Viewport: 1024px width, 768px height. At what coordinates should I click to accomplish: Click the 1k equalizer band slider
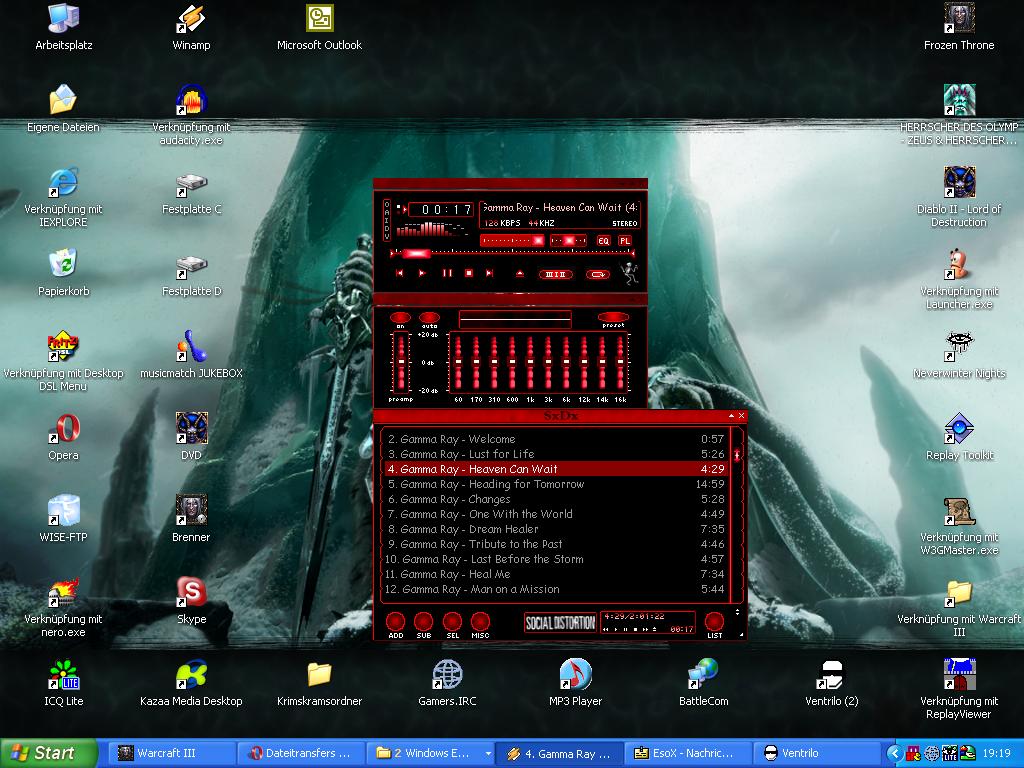(530, 363)
